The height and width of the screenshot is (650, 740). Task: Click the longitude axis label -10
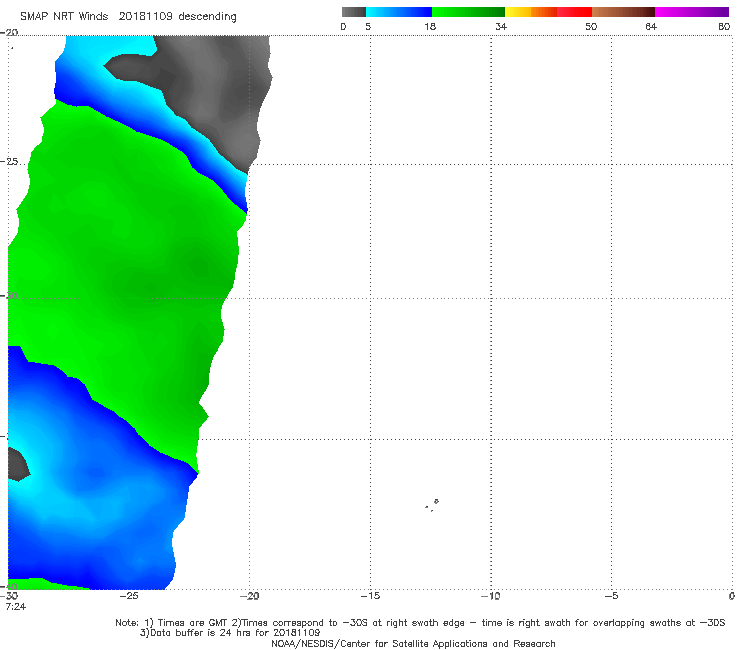point(491,596)
